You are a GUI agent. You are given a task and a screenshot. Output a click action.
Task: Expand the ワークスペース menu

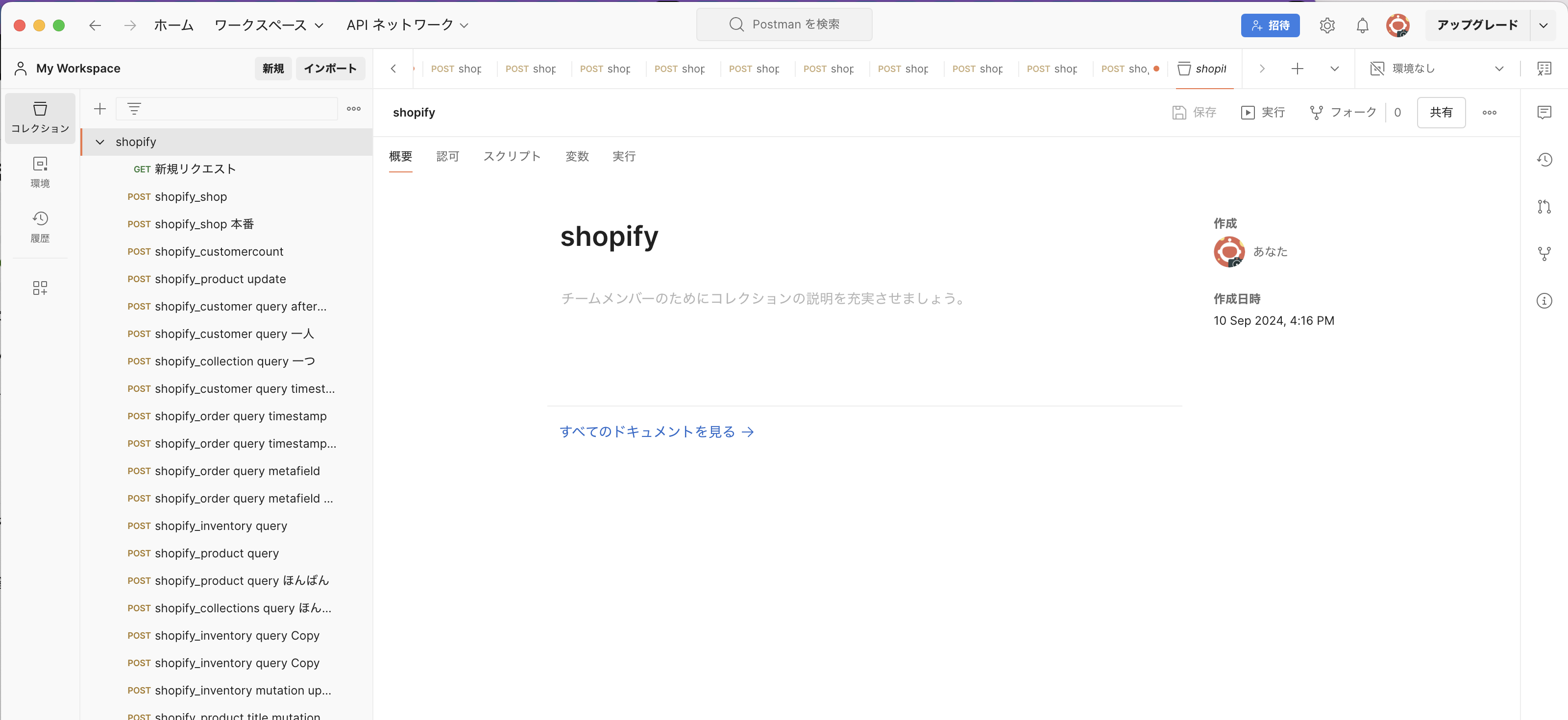click(x=269, y=25)
